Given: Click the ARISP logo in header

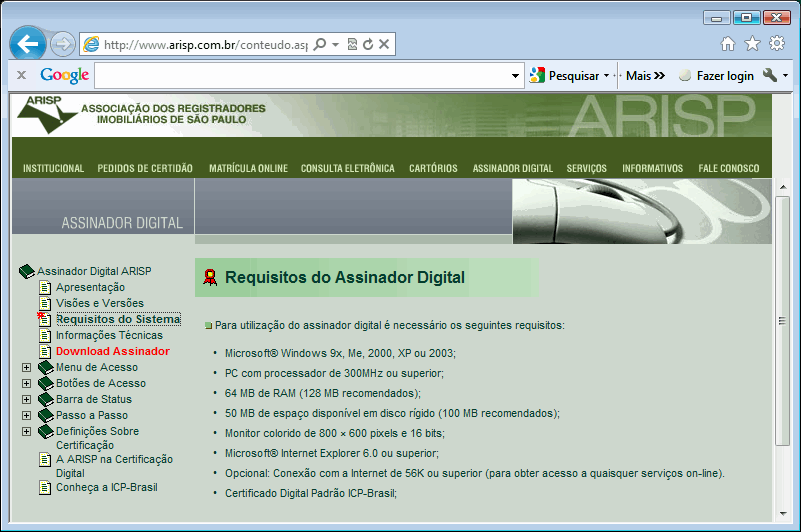Looking at the screenshot, I should (x=46, y=114).
